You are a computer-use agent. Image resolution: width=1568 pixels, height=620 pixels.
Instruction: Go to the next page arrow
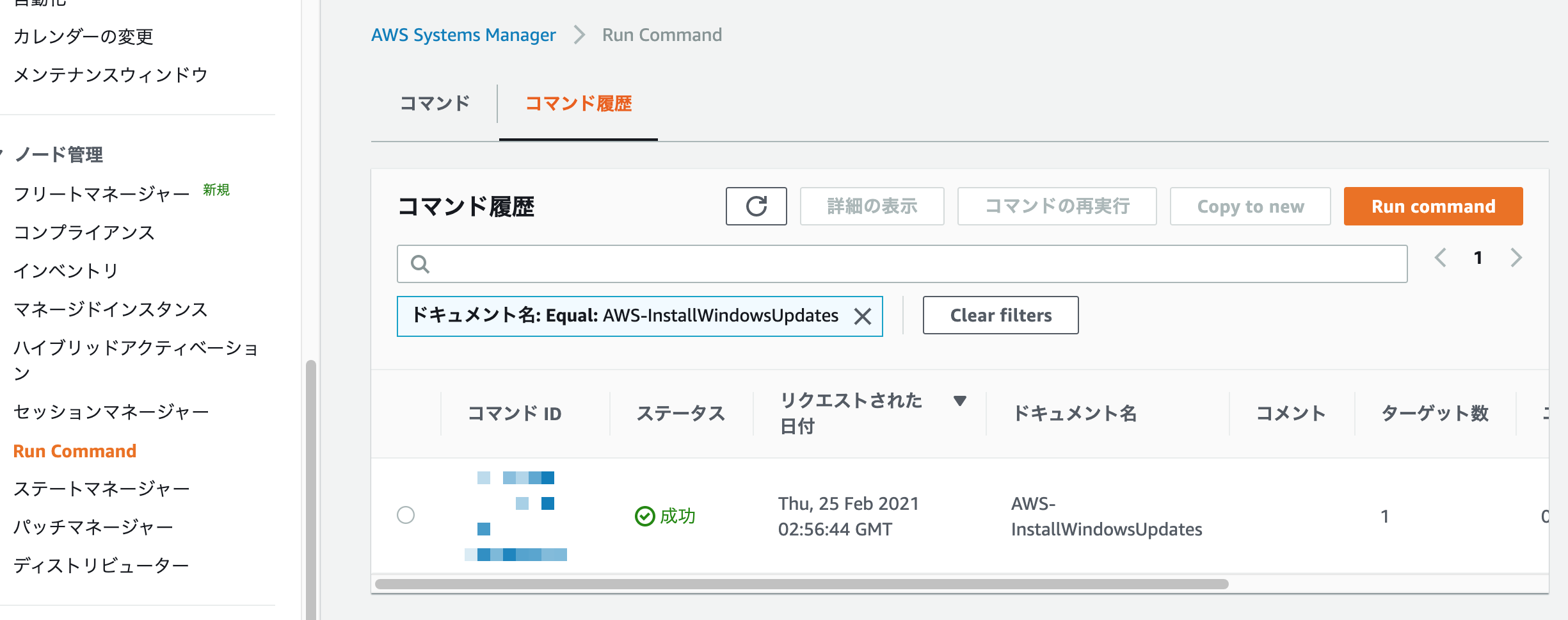coord(1516,257)
